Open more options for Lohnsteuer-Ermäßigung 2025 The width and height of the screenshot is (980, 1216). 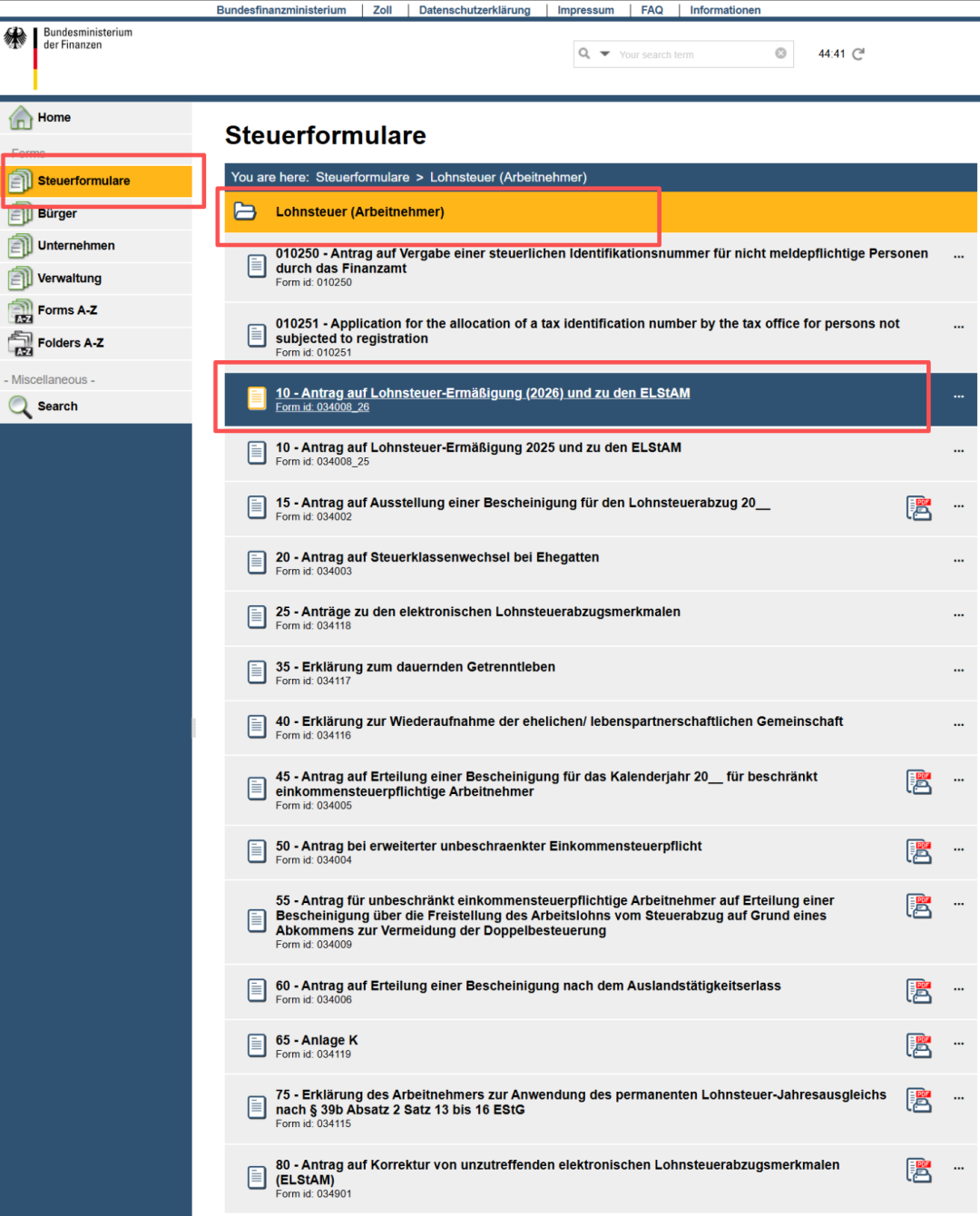pos(958,451)
